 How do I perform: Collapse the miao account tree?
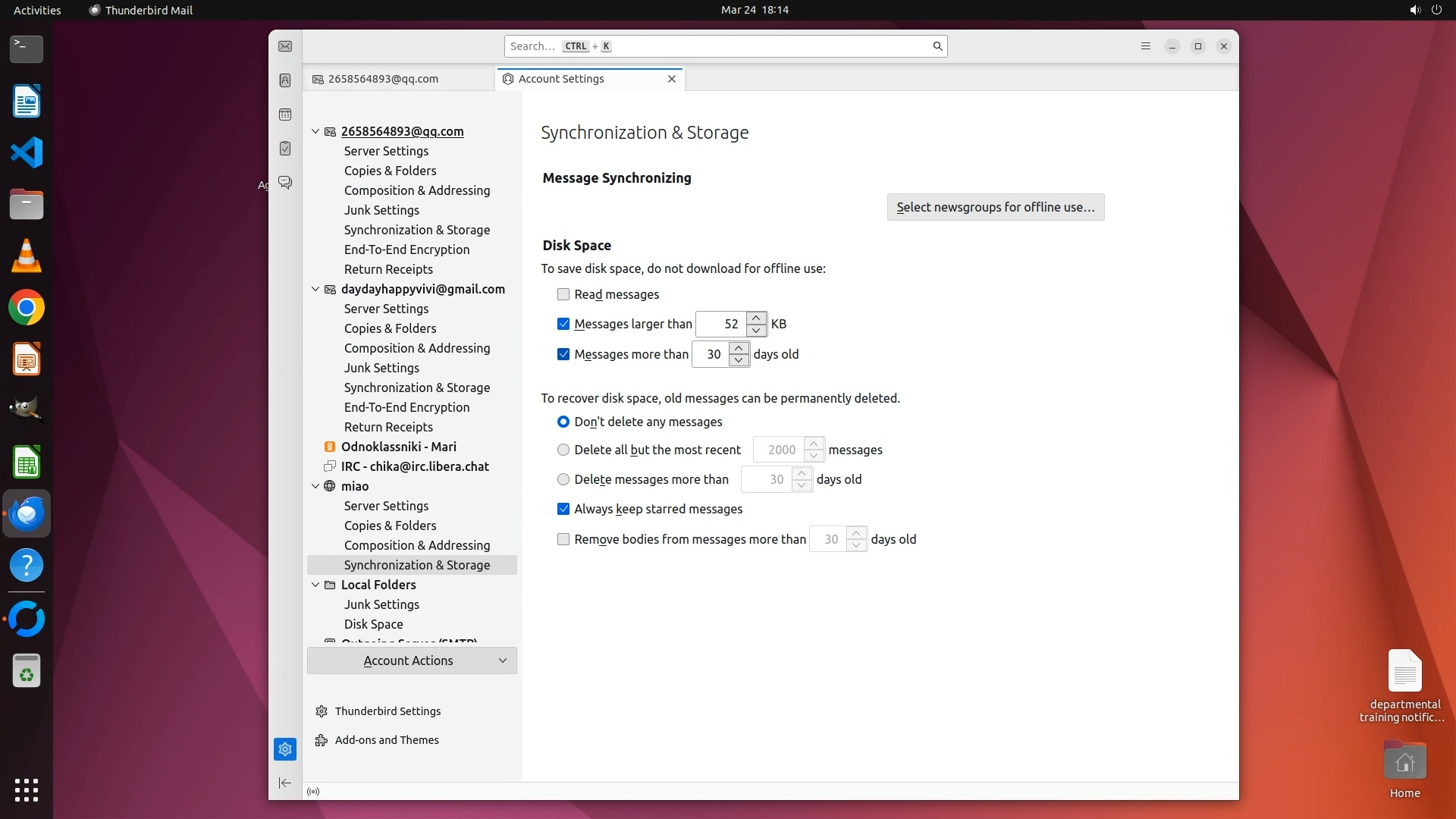click(315, 486)
